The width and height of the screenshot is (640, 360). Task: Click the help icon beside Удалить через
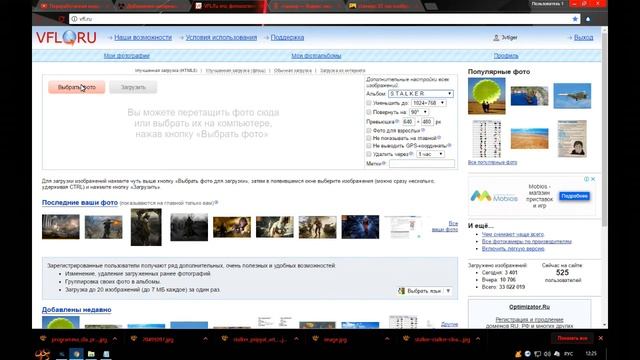411,154
